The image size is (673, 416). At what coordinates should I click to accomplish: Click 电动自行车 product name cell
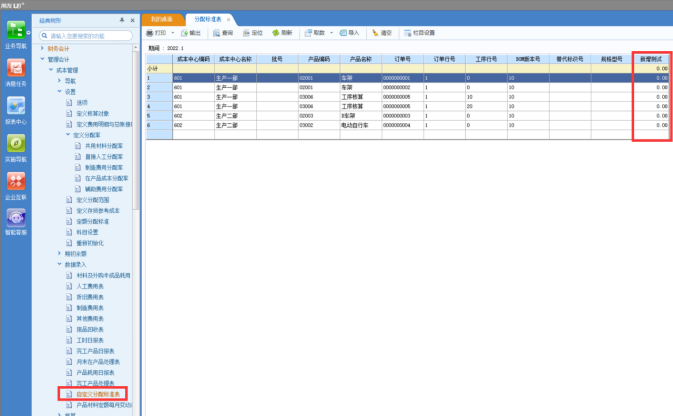361,125
